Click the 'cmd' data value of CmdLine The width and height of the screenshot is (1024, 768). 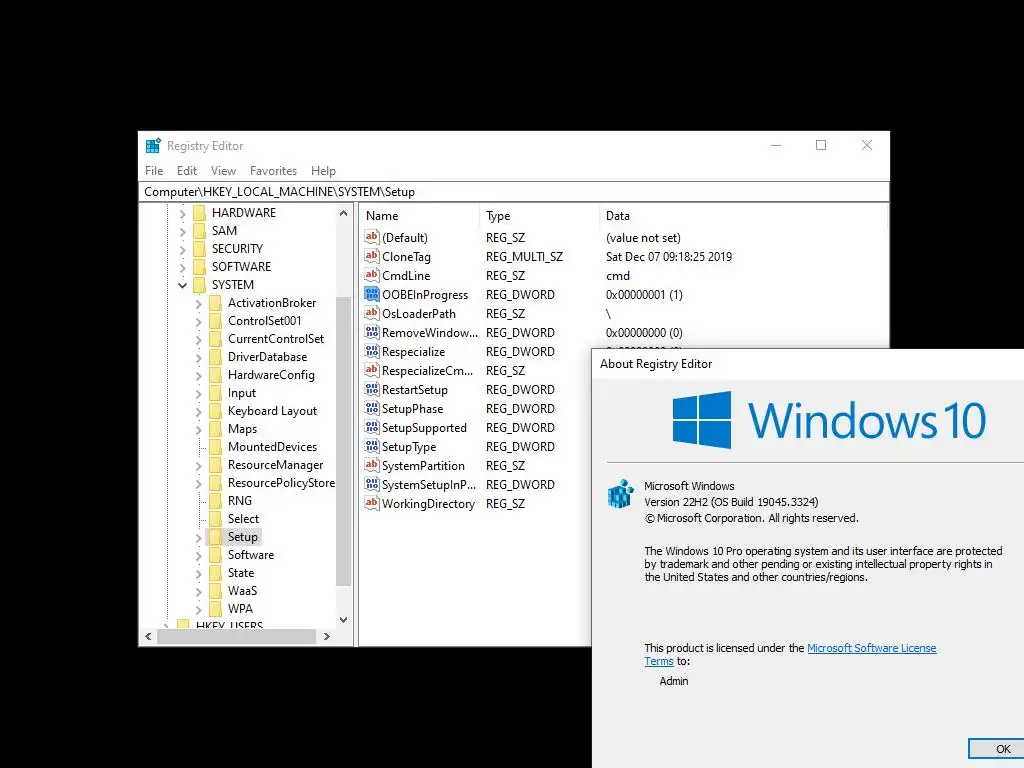pos(618,276)
